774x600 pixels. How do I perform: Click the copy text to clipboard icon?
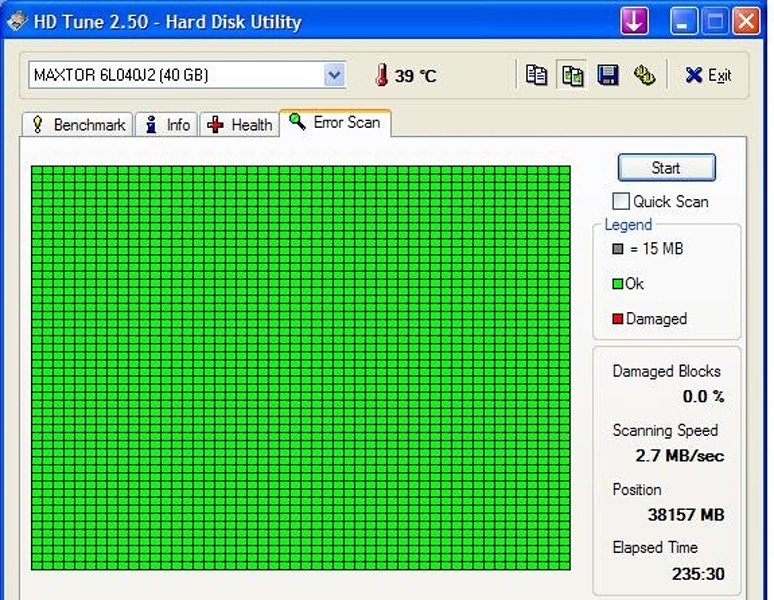click(537, 75)
